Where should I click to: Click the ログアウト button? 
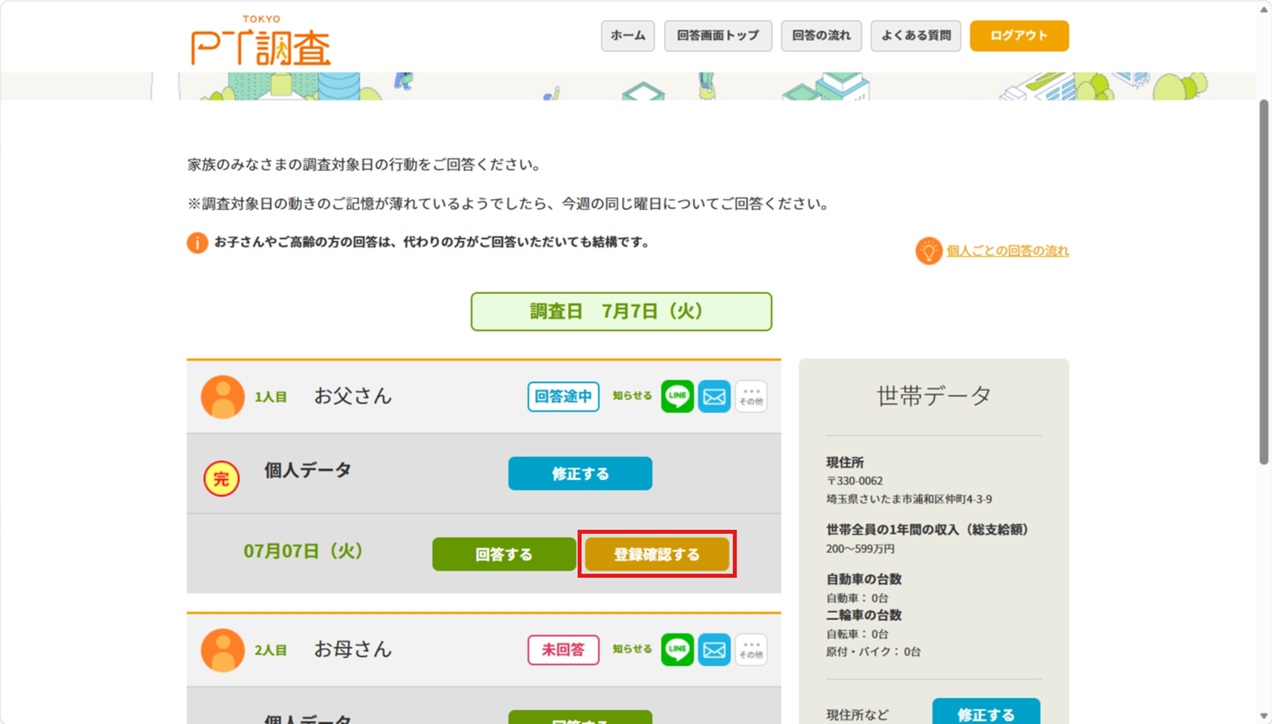click(1019, 36)
